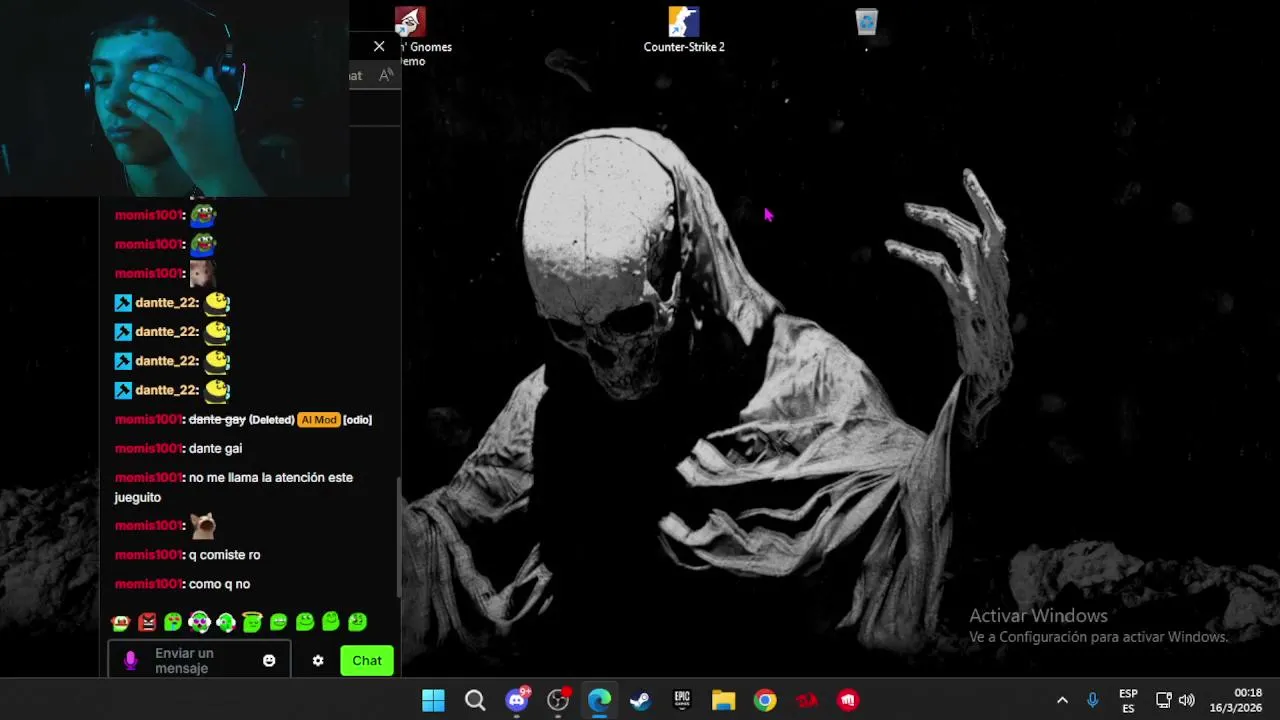This screenshot has height=720, width=1280.
Task: Pick the last winking green emote
Action: [x=357, y=622]
